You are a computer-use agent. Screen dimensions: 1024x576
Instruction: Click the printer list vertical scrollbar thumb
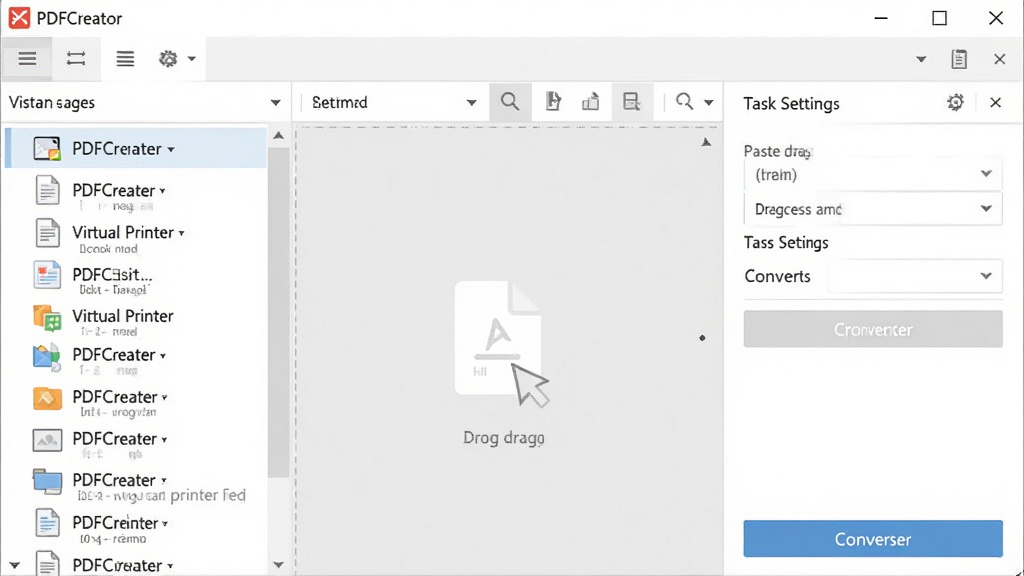tap(278, 312)
